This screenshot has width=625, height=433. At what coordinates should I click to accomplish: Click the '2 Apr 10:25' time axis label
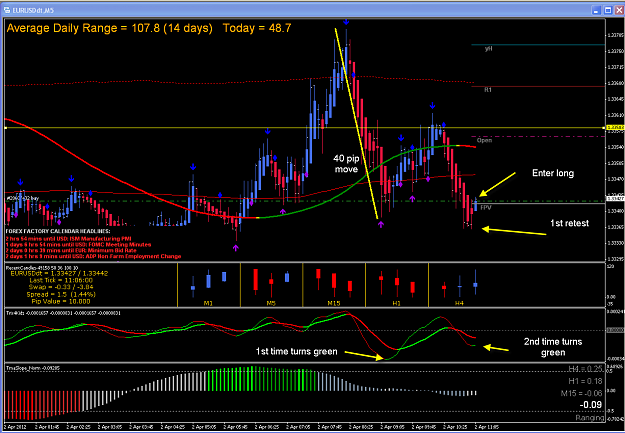pyautogui.click(x=454, y=429)
